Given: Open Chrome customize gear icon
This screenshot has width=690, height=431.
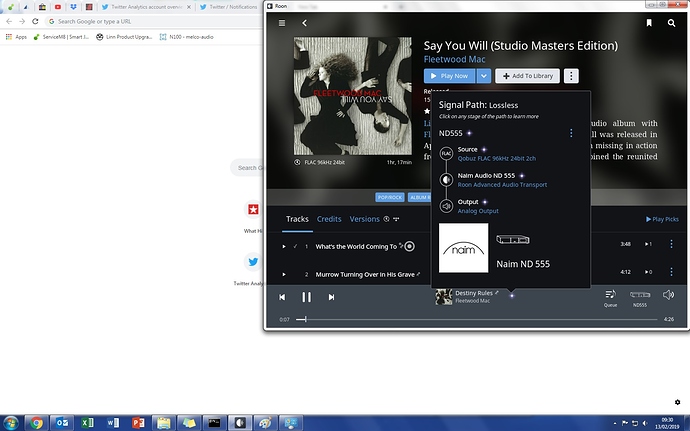Looking at the screenshot, I should [x=677, y=402].
